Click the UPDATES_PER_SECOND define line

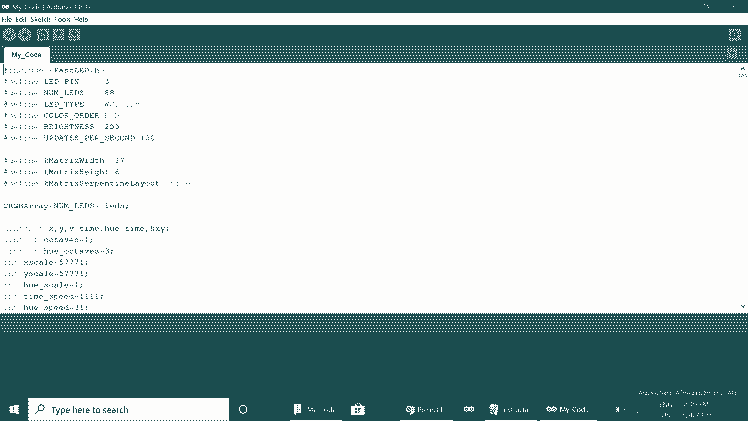[x=79, y=138]
